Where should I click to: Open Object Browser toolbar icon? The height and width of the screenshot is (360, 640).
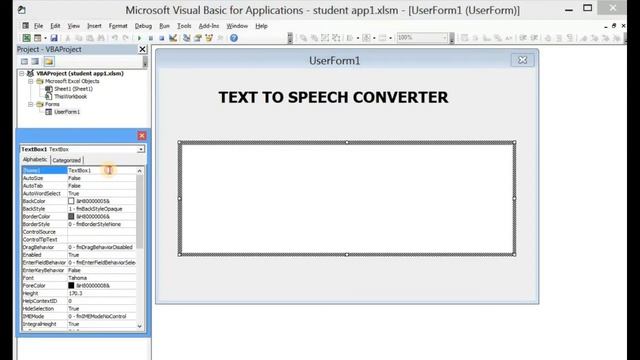tap(209, 38)
